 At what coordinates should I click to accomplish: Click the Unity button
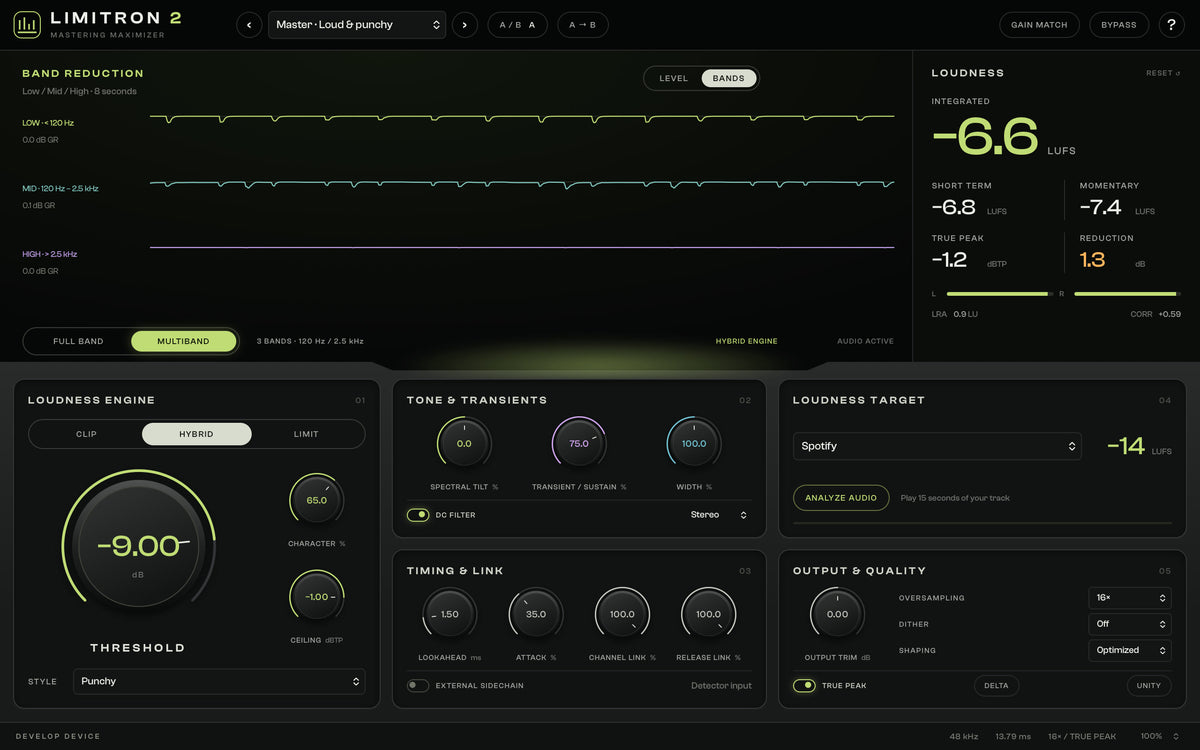pos(1149,685)
